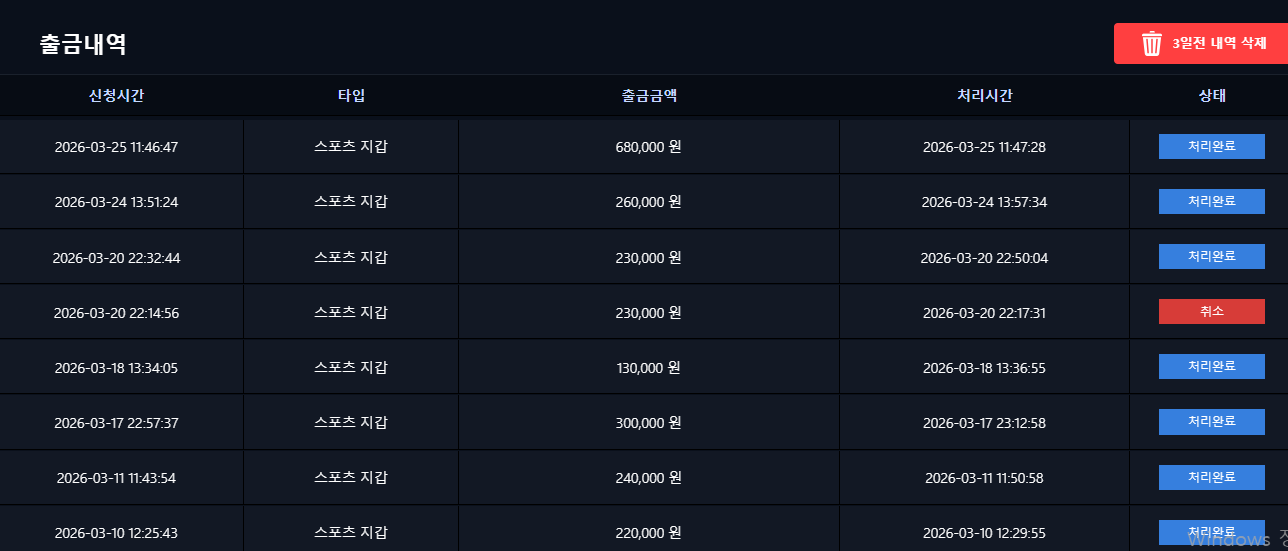Viewport: 1288px width, 551px height.
Task: Click 처리완료 status for 130,000 원 row
Action: (x=1212, y=367)
